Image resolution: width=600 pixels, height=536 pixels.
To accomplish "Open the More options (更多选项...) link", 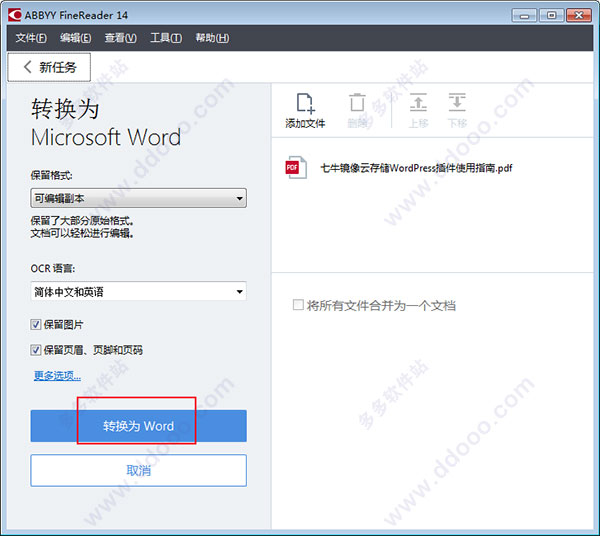I will tap(57, 376).
